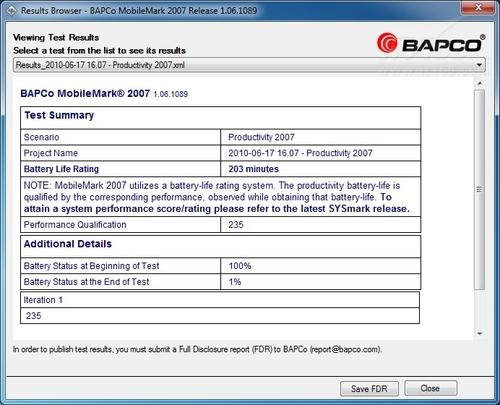Open the test results file dropdown arrow
500x405 pixels.
479,65
